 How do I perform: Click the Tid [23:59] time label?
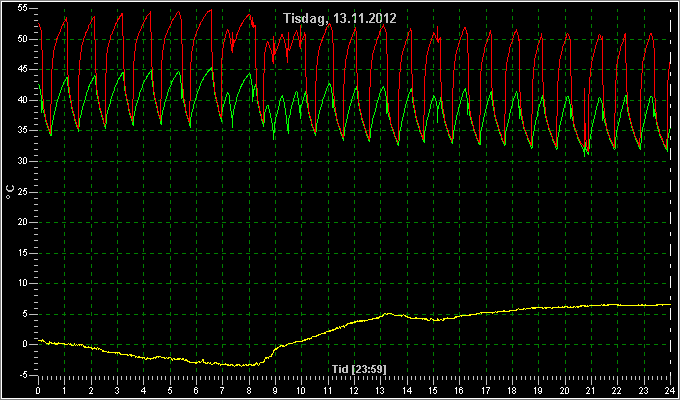click(x=359, y=369)
